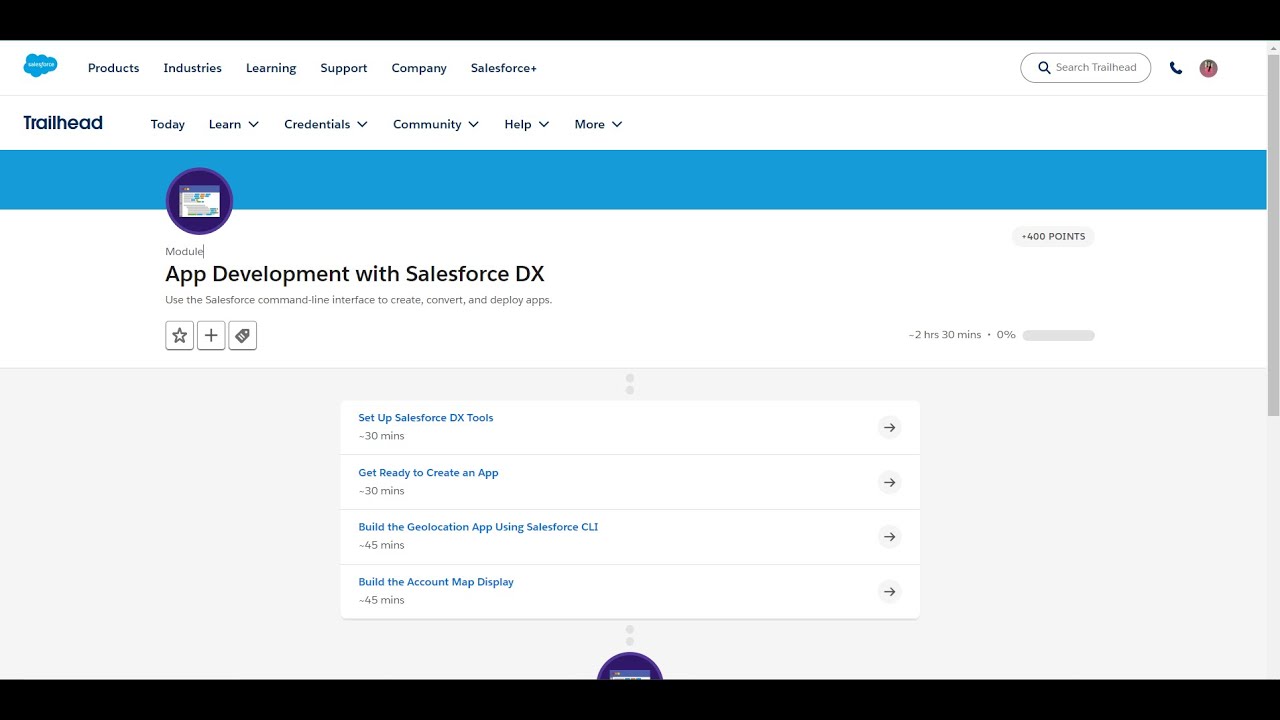The height and width of the screenshot is (720, 1280).
Task: Open the Company menu
Action: pyautogui.click(x=419, y=68)
